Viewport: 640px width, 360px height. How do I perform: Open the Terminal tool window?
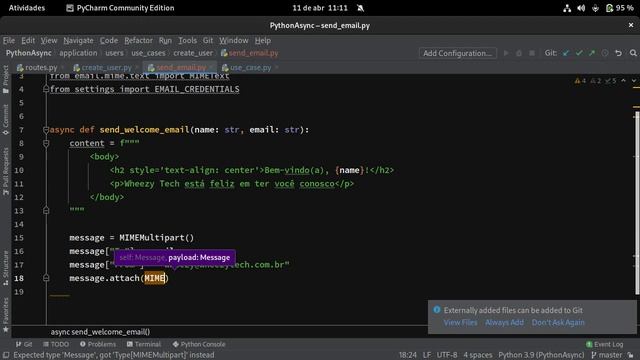coord(144,344)
